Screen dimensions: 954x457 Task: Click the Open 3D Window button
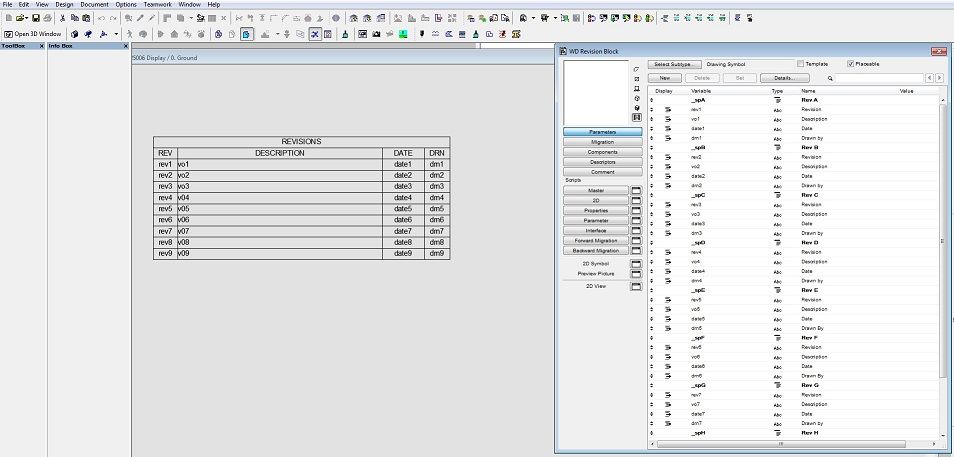pos(33,34)
